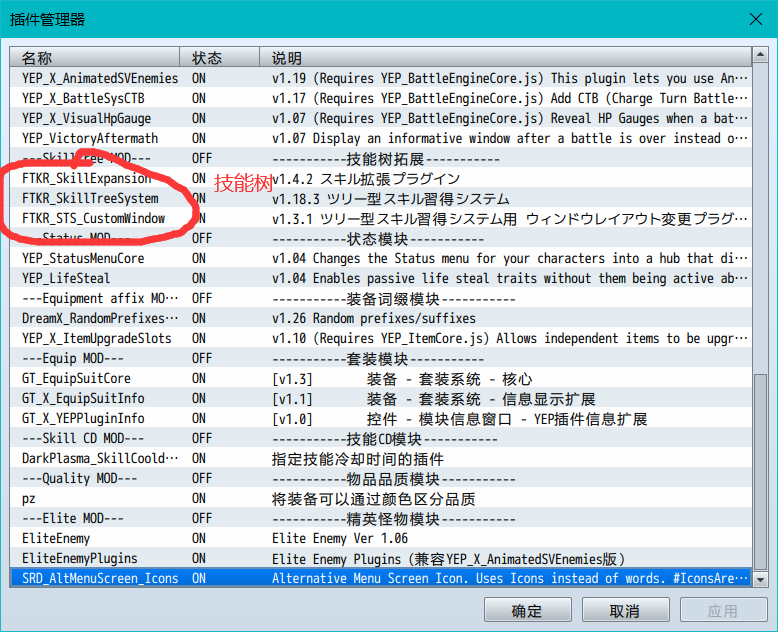Click the v1.18.3 ツリー型スキル習得システム description
This screenshot has height=632, width=778.
(390, 198)
